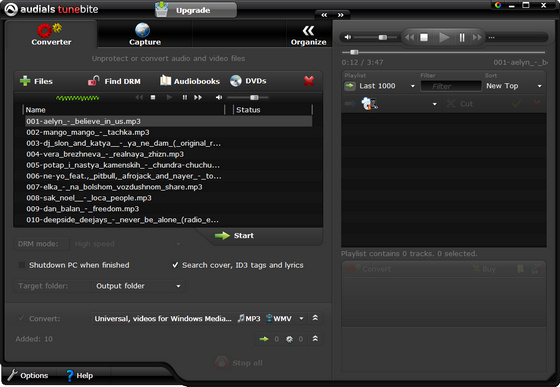560x387 pixels.
Task: Select 004-vera_brezhneva_-_realnaya_zhizn.mp3
Action: [x=169, y=154]
